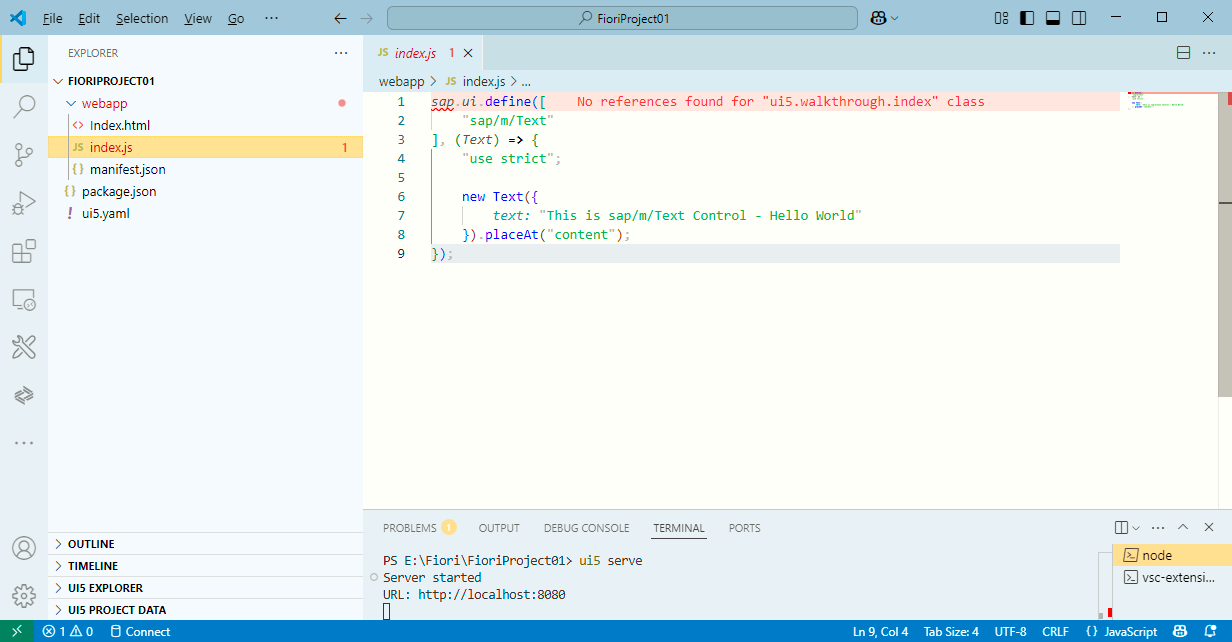
Task: Open Customize Layout in title bar
Action: click(x=1002, y=18)
